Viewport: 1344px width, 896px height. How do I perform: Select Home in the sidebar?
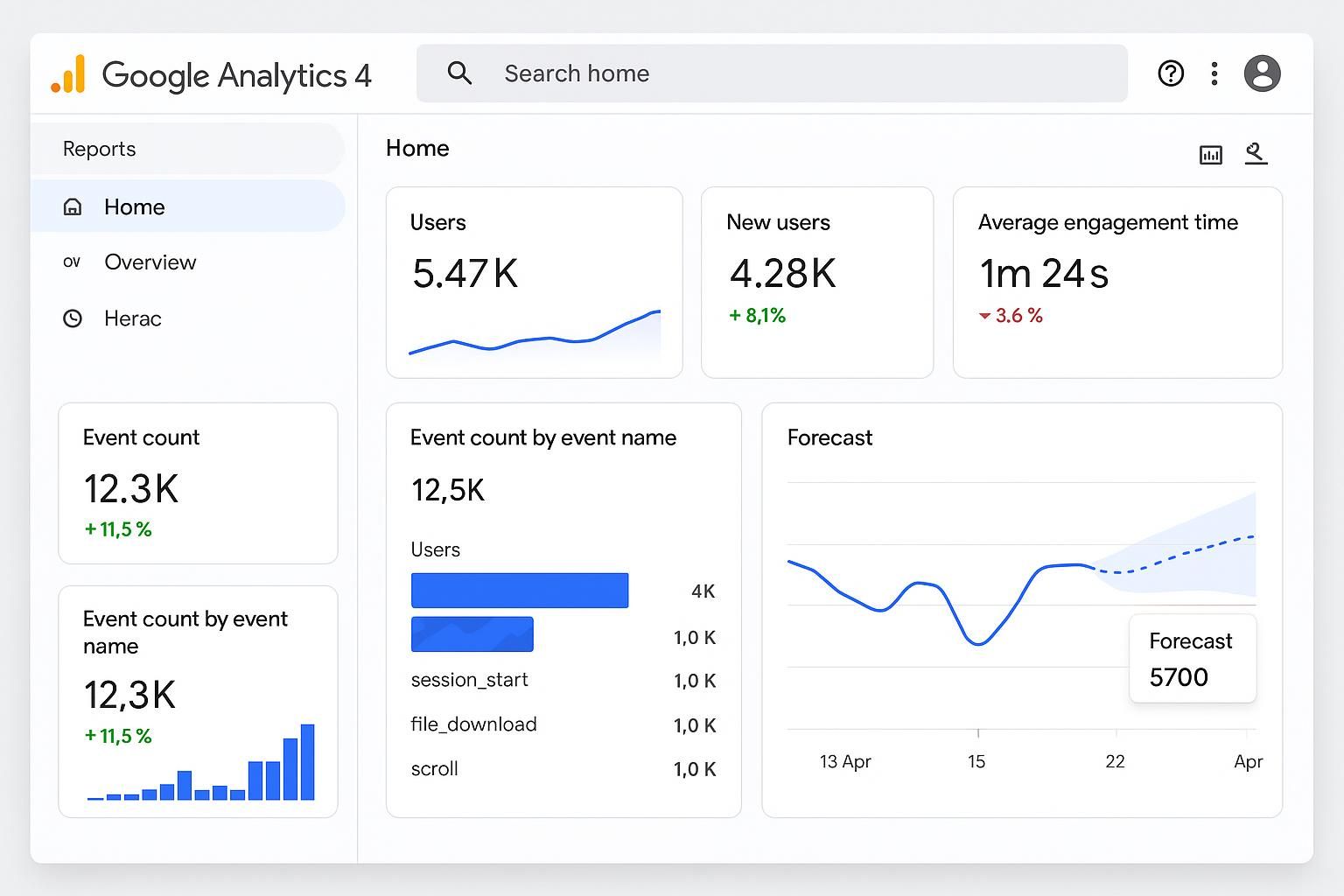[x=188, y=206]
